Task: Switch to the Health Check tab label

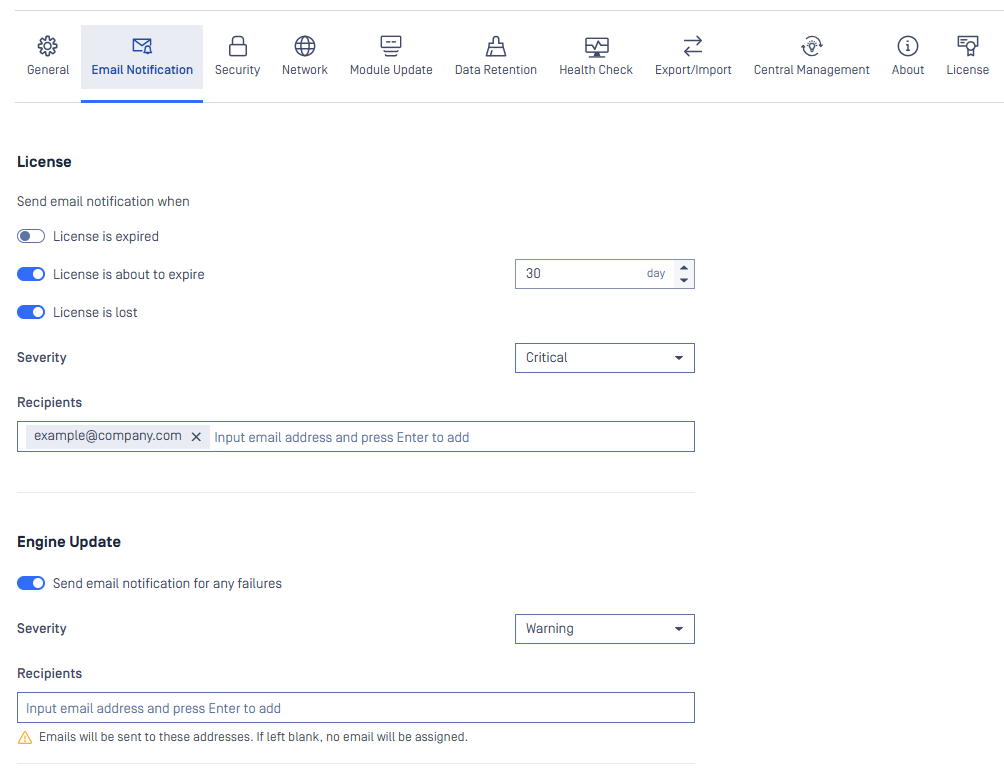Action: tap(595, 70)
